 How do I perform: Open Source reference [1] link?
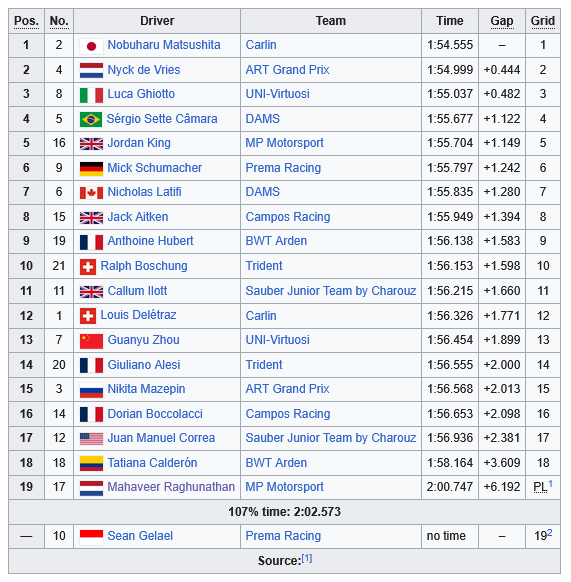point(307,558)
